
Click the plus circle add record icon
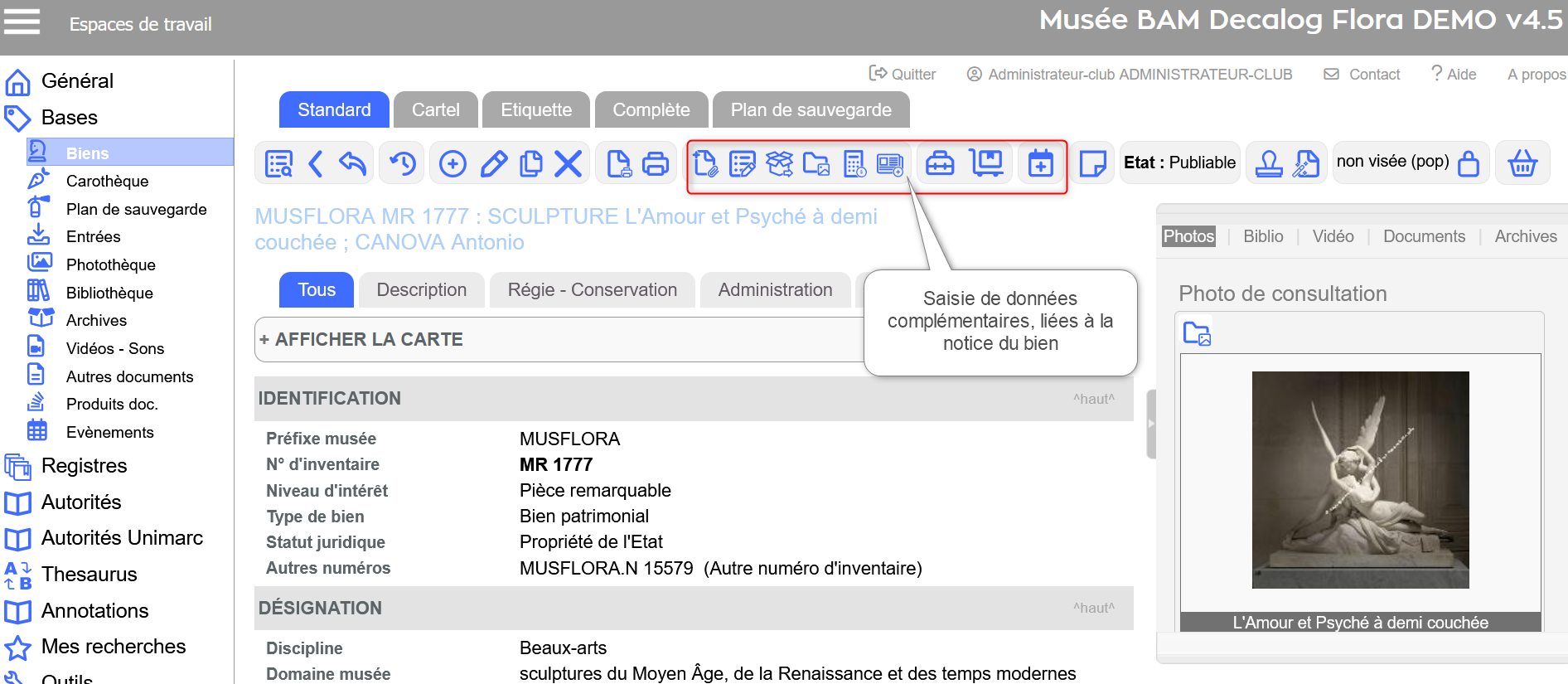pyautogui.click(x=452, y=163)
